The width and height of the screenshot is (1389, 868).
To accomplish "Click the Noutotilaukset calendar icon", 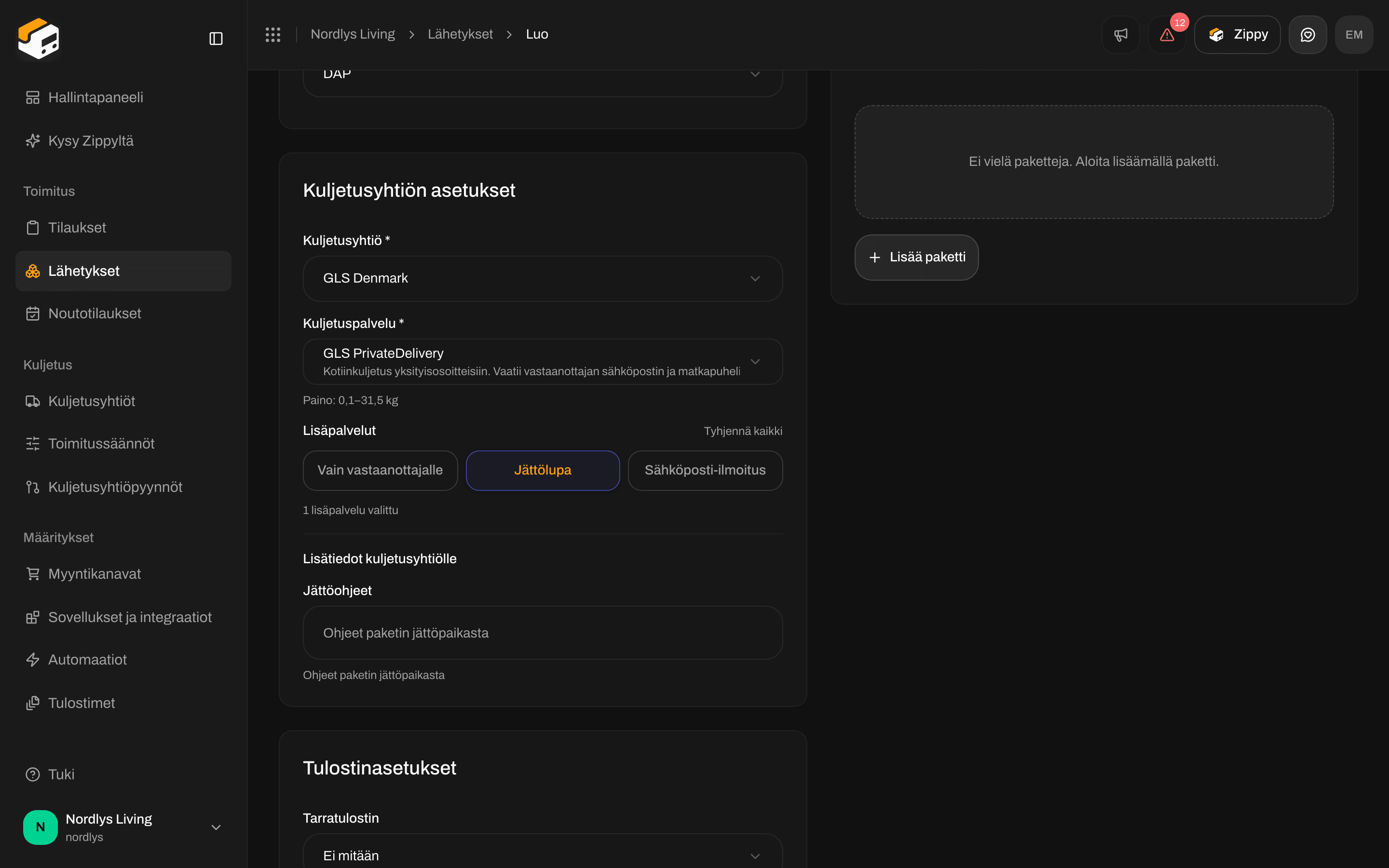I will pyautogui.click(x=33, y=314).
